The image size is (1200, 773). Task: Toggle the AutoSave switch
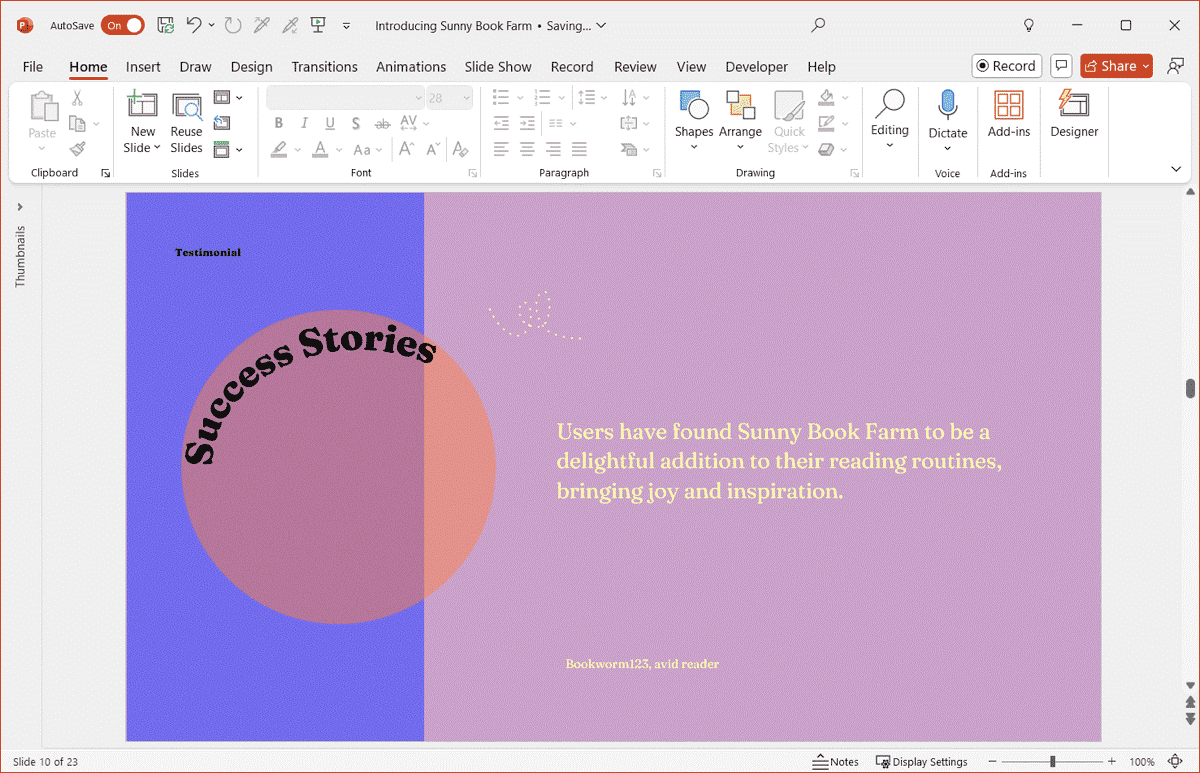click(x=122, y=25)
